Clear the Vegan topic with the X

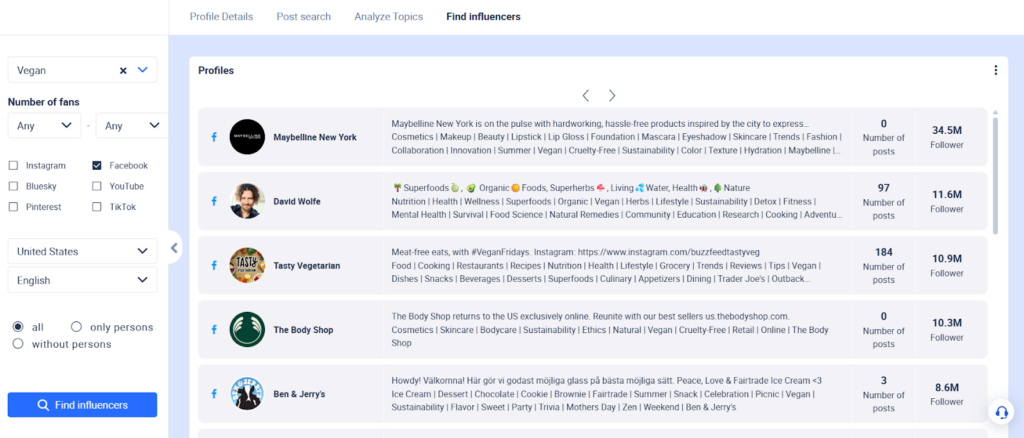click(x=123, y=71)
